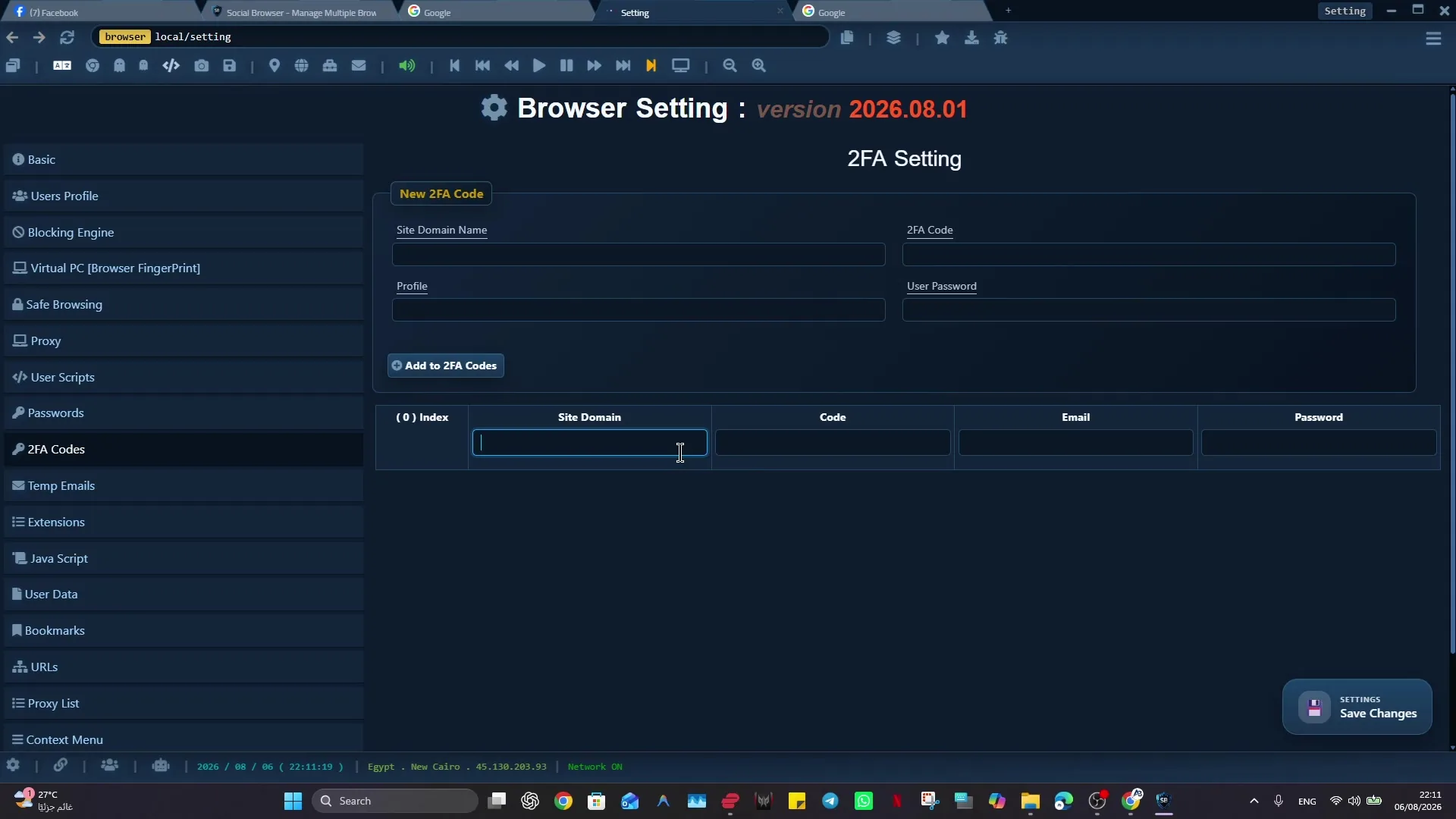Click the windows stack icon at toolbar start

[13, 66]
